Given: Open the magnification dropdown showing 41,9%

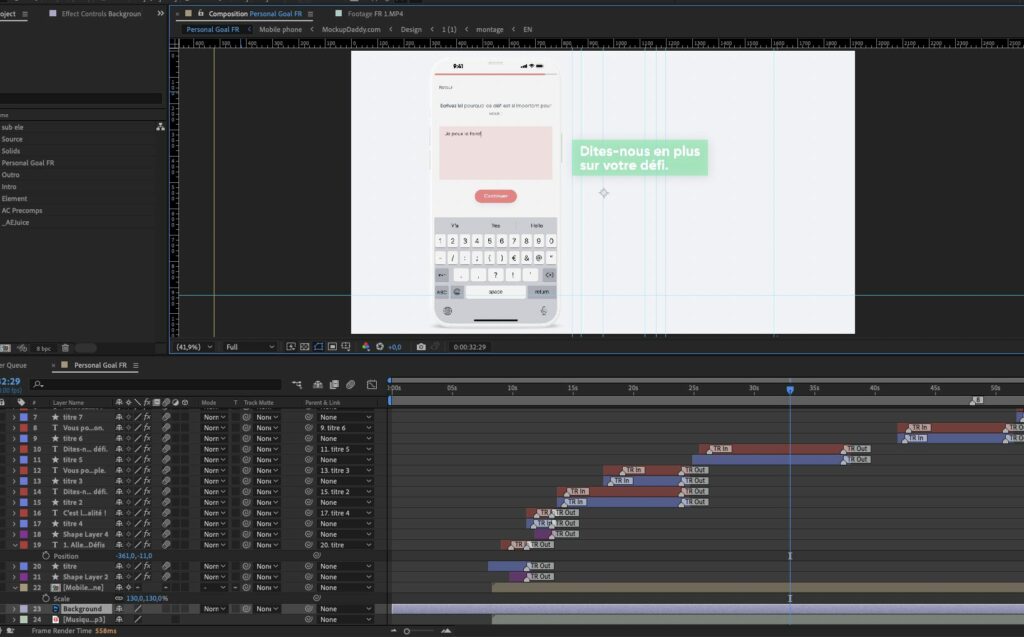Looking at the screenshot, I should [196, 347].
